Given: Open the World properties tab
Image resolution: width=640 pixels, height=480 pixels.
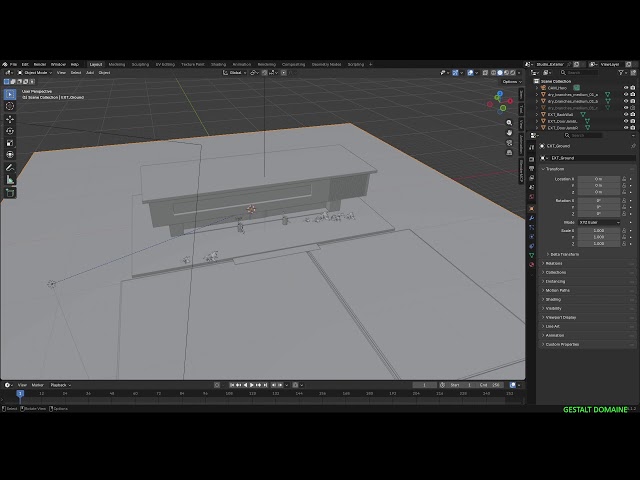Looking at the screenshot, I should (x=531, y=197).
